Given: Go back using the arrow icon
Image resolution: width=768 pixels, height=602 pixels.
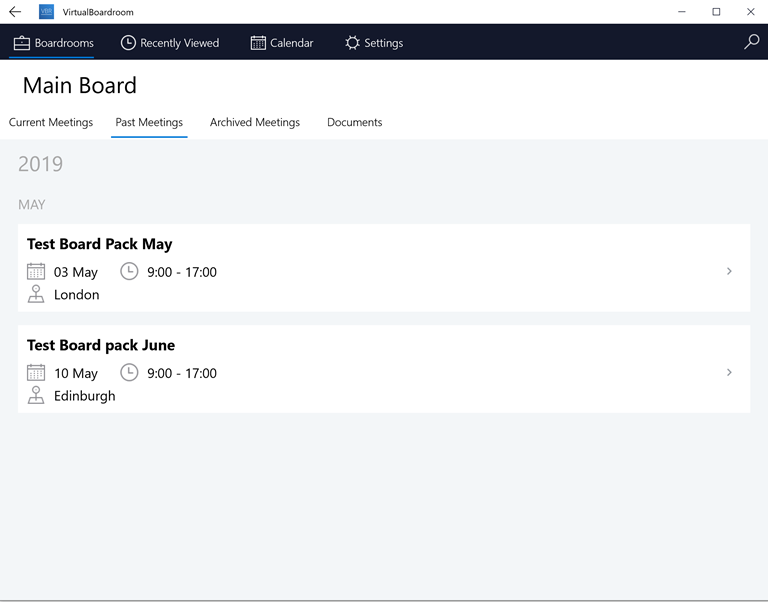Looking at the screenshot, I should click(15, 12).
